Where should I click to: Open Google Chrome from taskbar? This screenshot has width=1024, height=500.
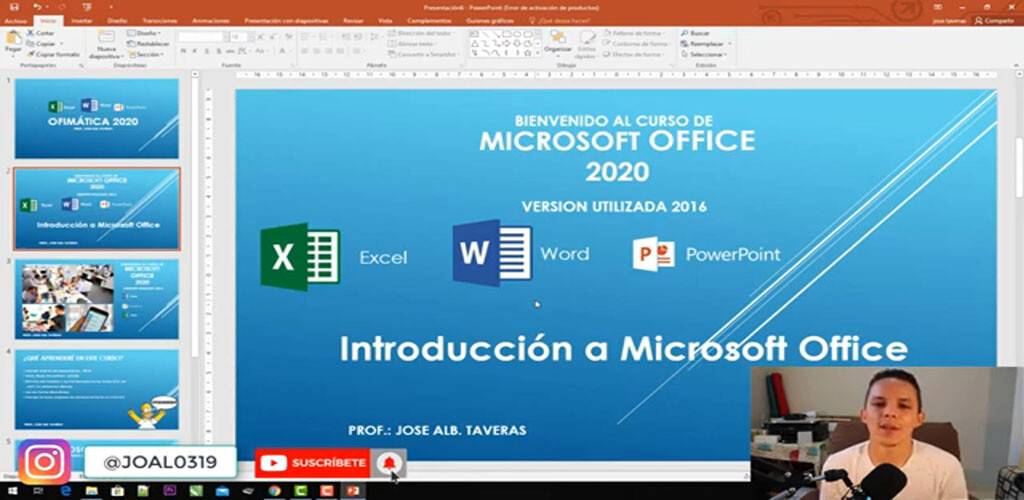pos(274,491)
